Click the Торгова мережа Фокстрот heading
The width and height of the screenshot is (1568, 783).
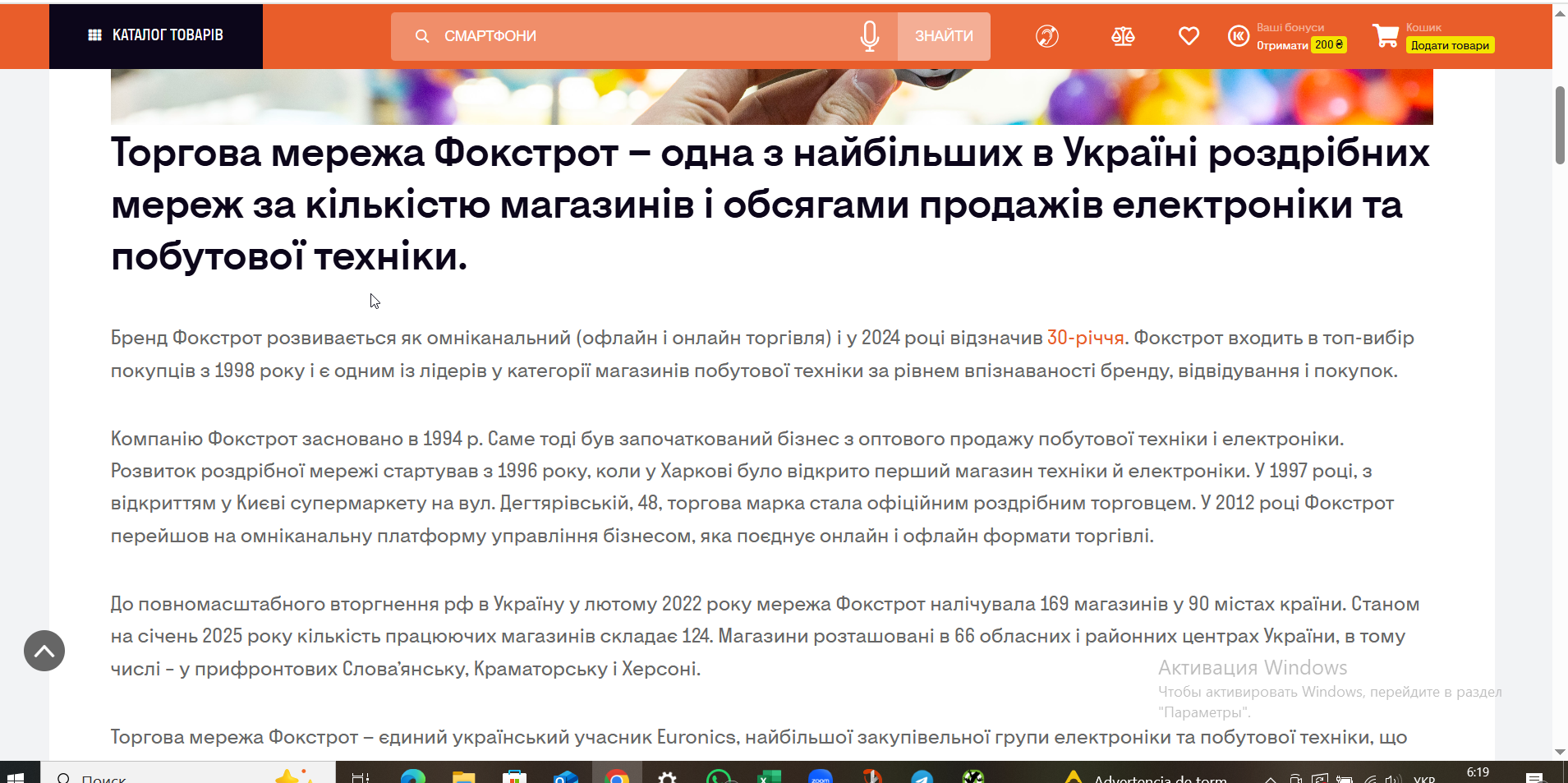pyautogui.click(x=770, y=205)
